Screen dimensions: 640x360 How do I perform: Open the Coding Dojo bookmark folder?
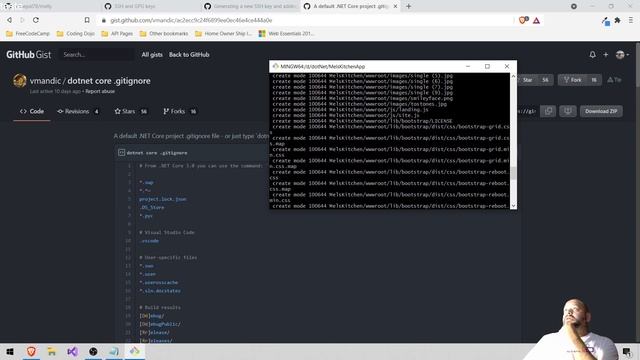click(76, 33)
